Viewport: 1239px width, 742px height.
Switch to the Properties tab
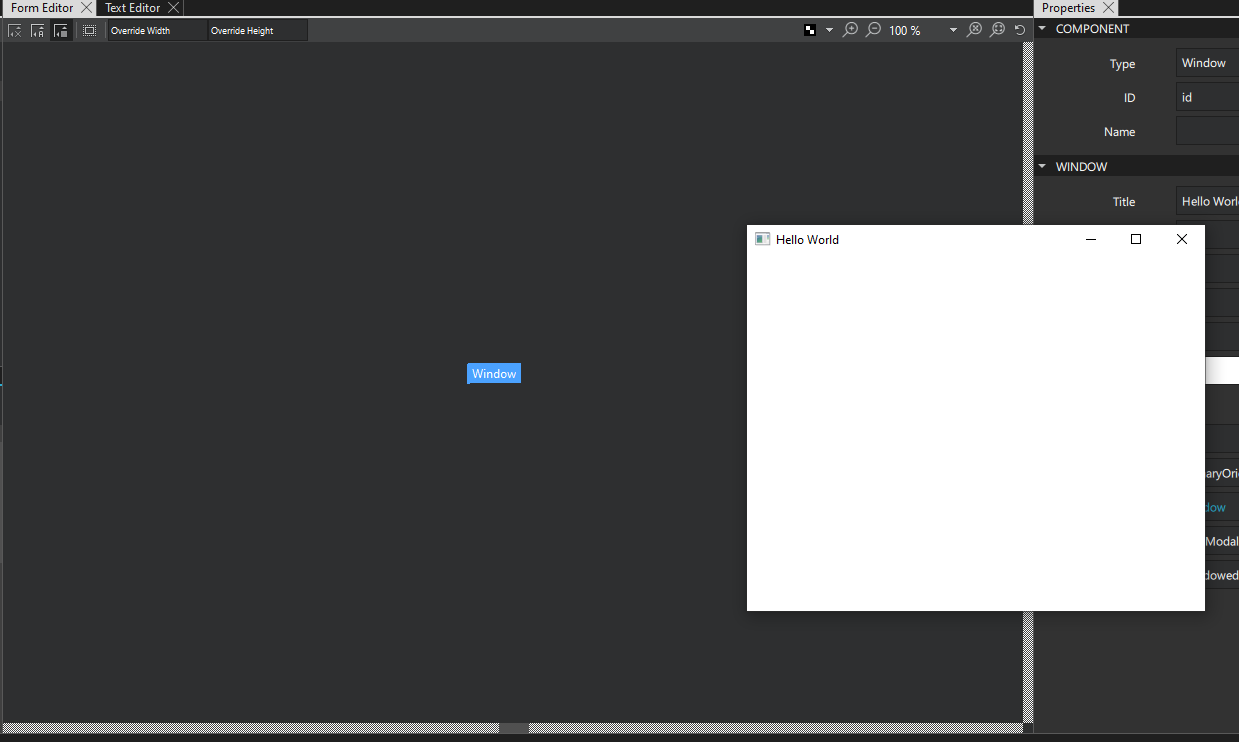click(x=1068, y=8)
